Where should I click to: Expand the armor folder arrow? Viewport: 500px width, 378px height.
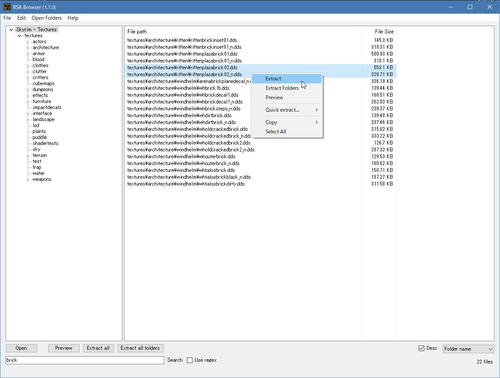pyautogui.click(x=28, y=54)
